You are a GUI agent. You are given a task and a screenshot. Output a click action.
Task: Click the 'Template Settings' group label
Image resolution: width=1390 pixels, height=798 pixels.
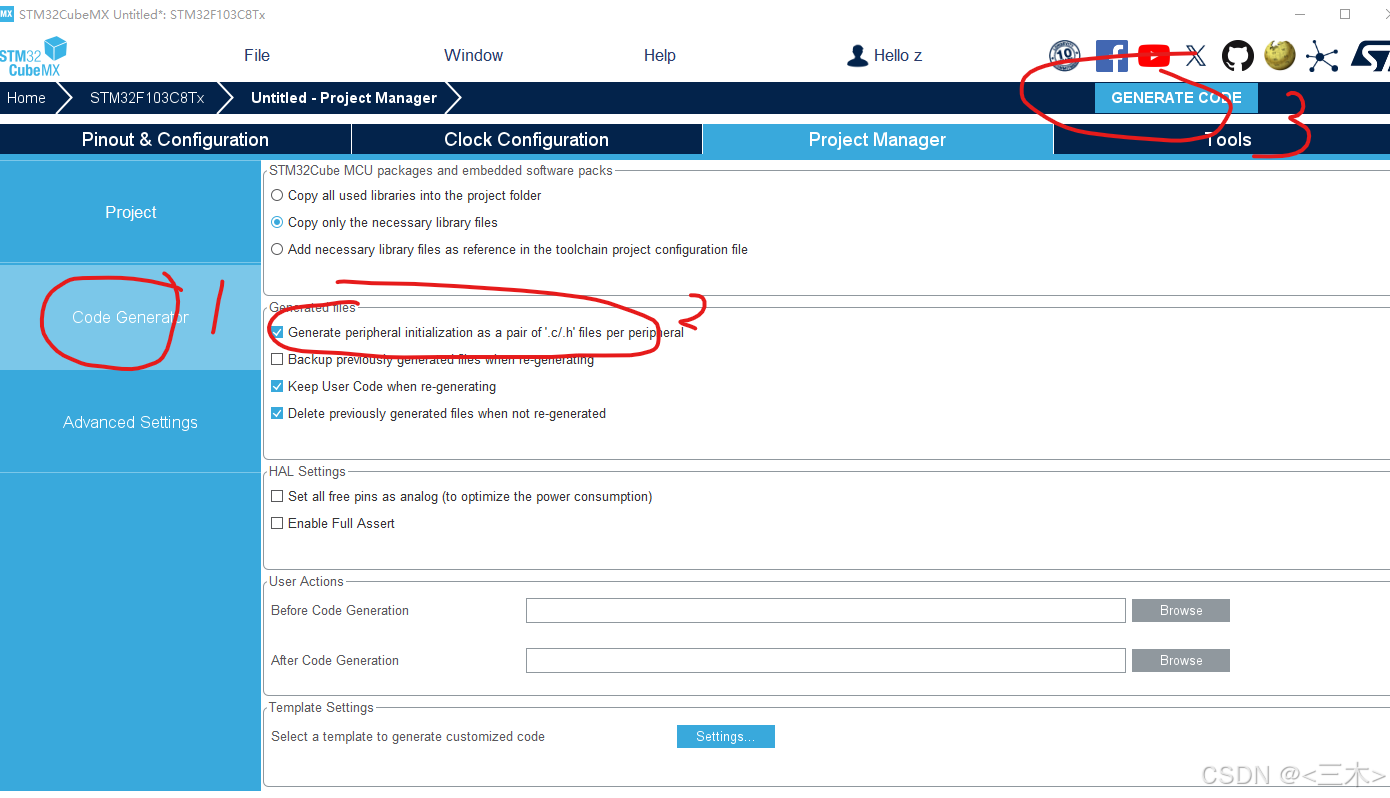pos(321,707)
